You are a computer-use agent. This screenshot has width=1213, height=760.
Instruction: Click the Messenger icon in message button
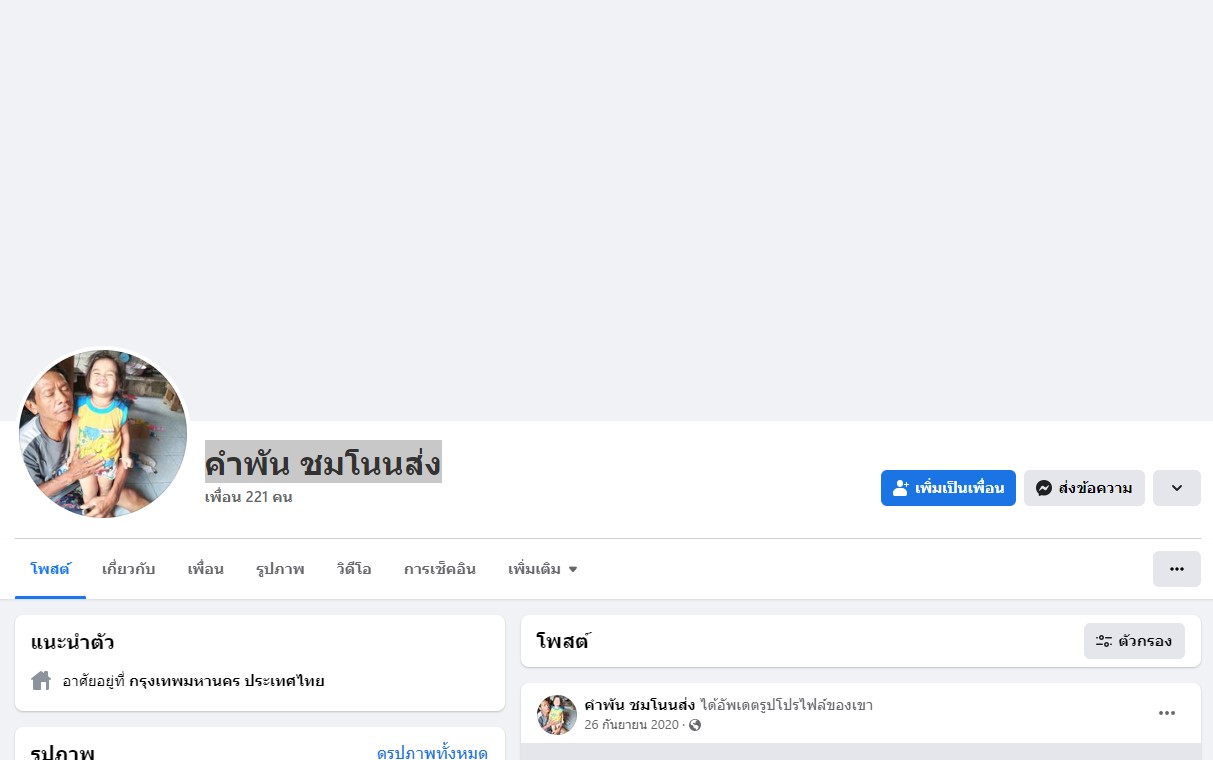1044,488
